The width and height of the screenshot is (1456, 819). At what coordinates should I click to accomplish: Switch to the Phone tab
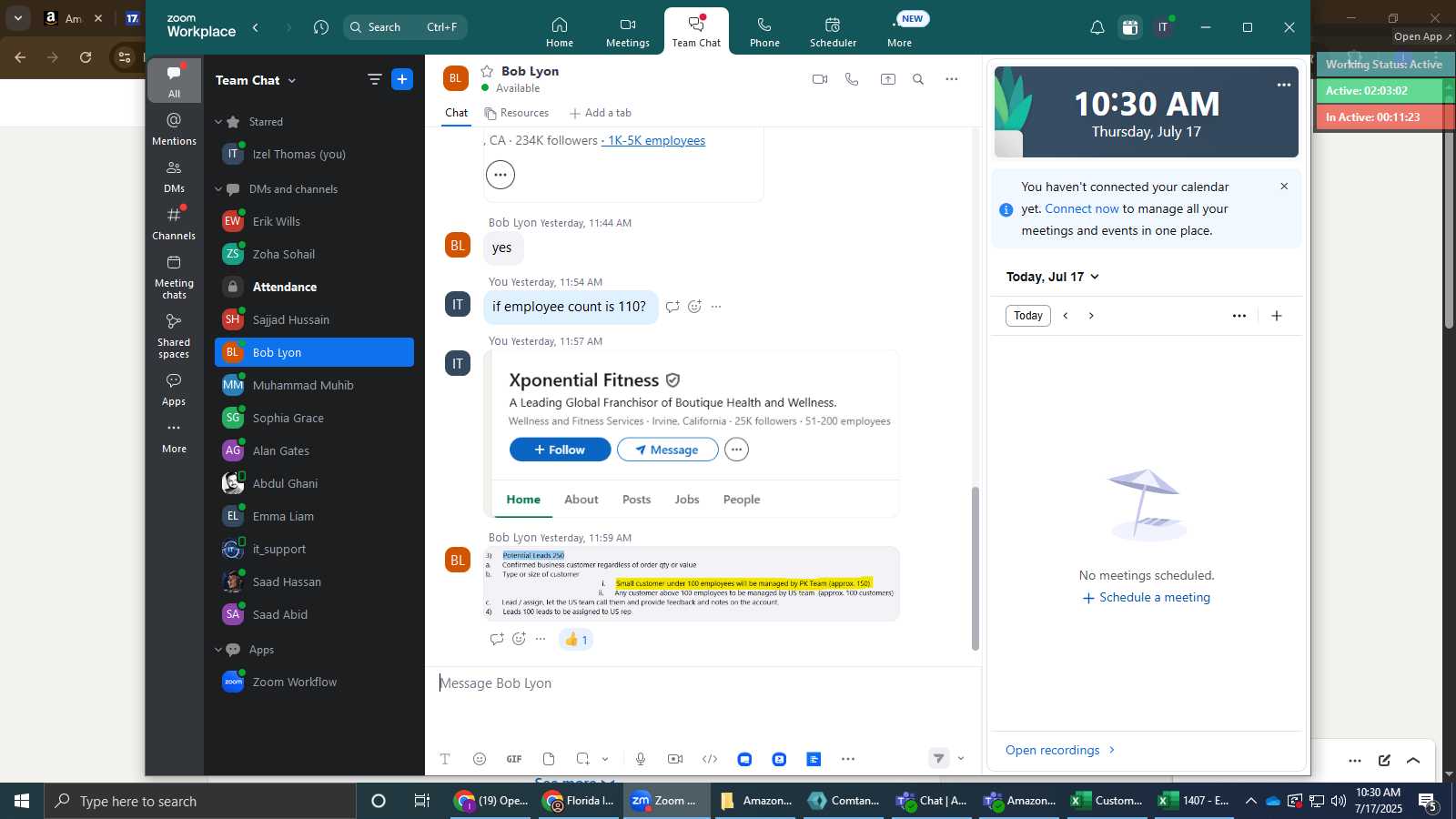coord(764,32)
